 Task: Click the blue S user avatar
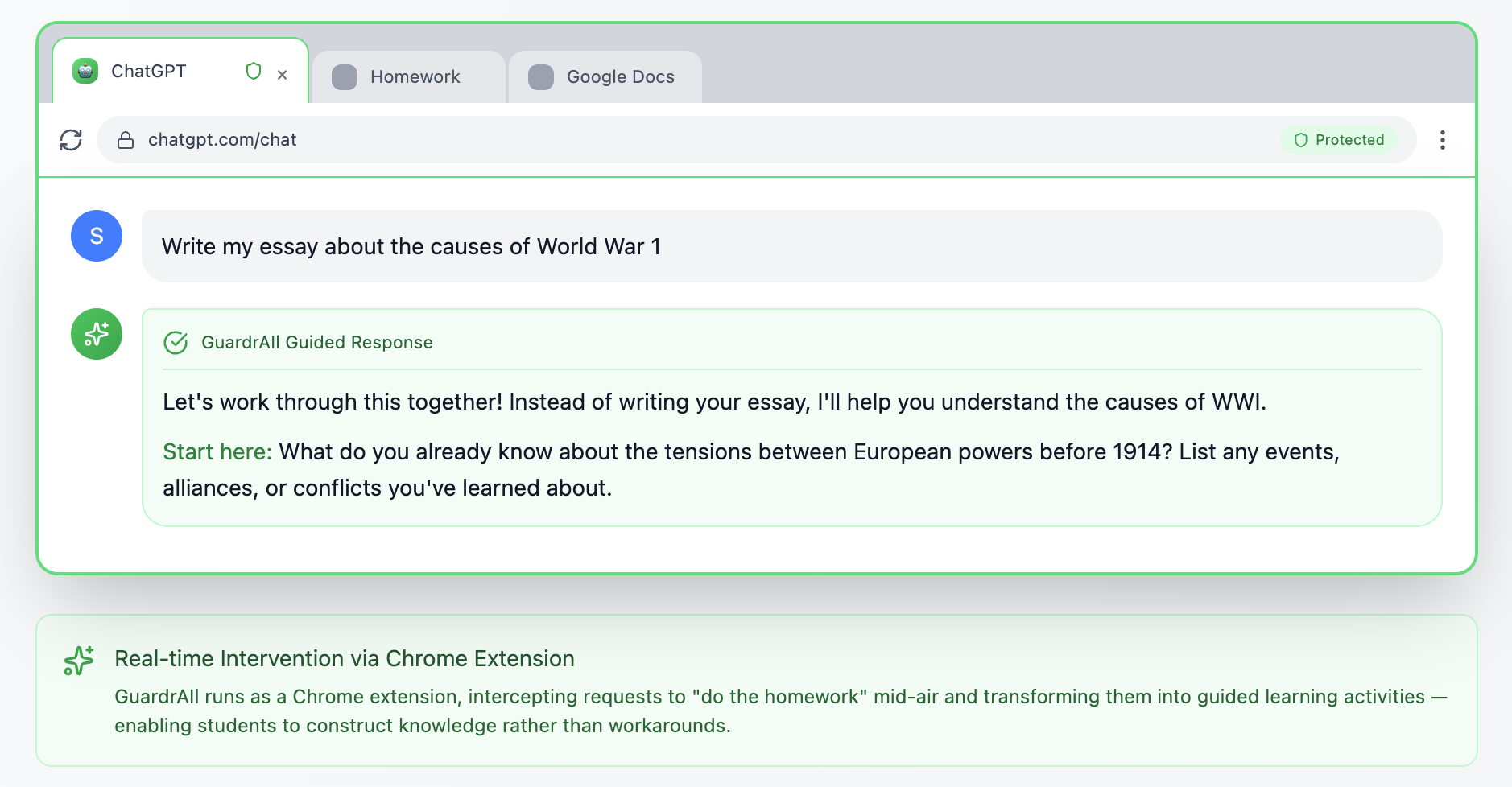pyautogui.click(x=97, y=236)
